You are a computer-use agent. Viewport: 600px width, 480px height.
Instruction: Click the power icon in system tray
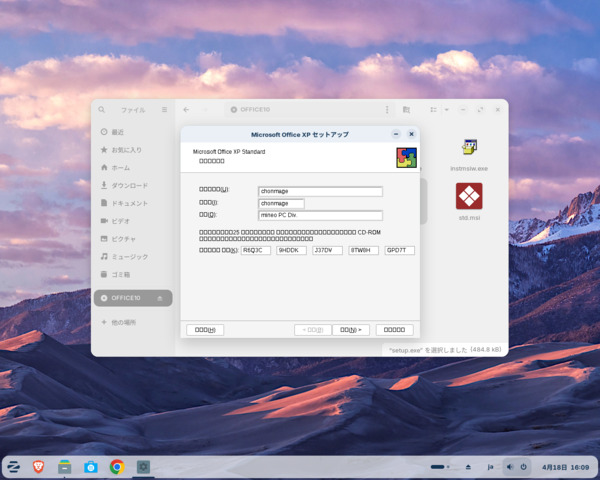click(523, 467)
